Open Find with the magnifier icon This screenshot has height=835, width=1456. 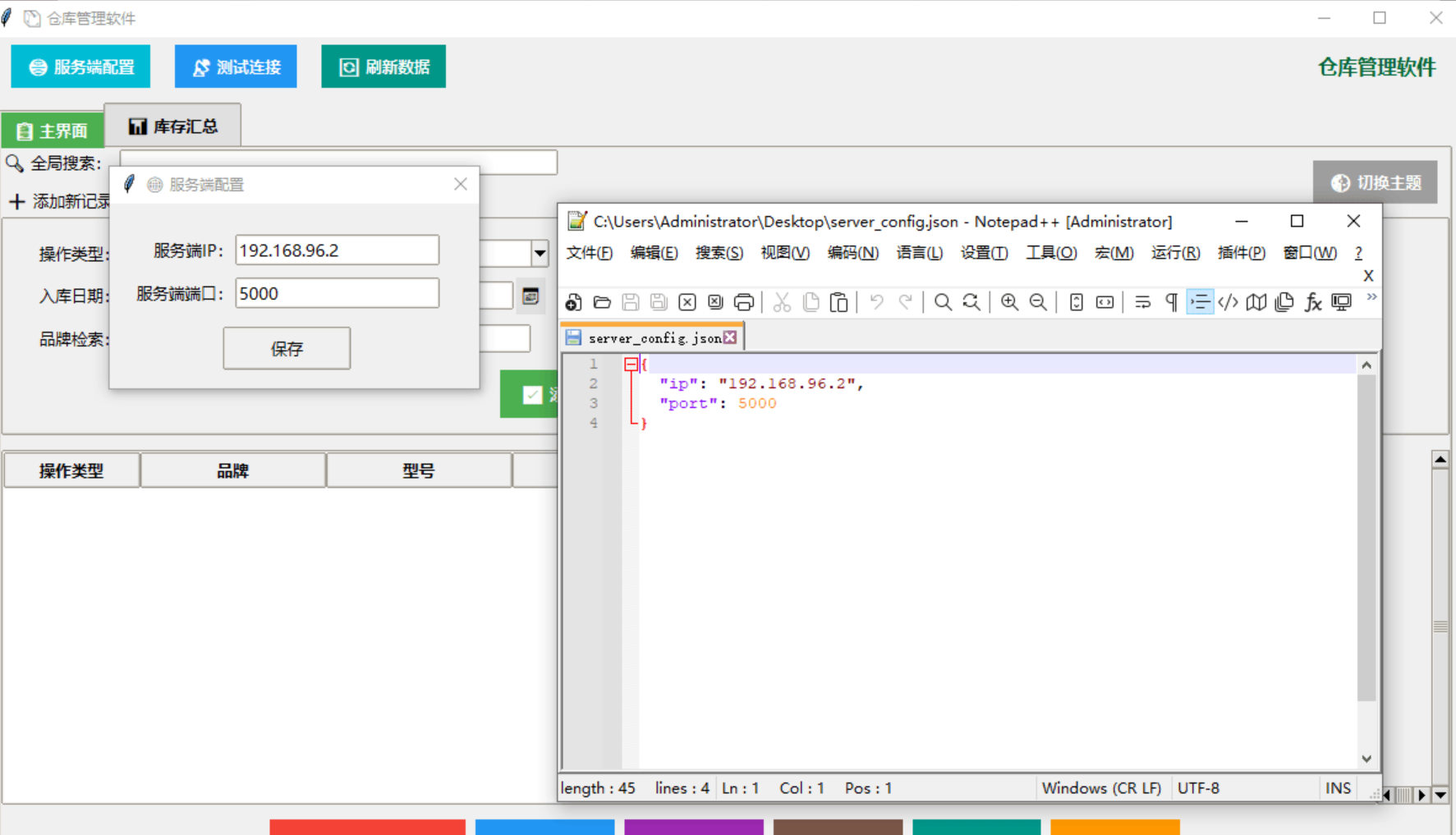(943, 302)
